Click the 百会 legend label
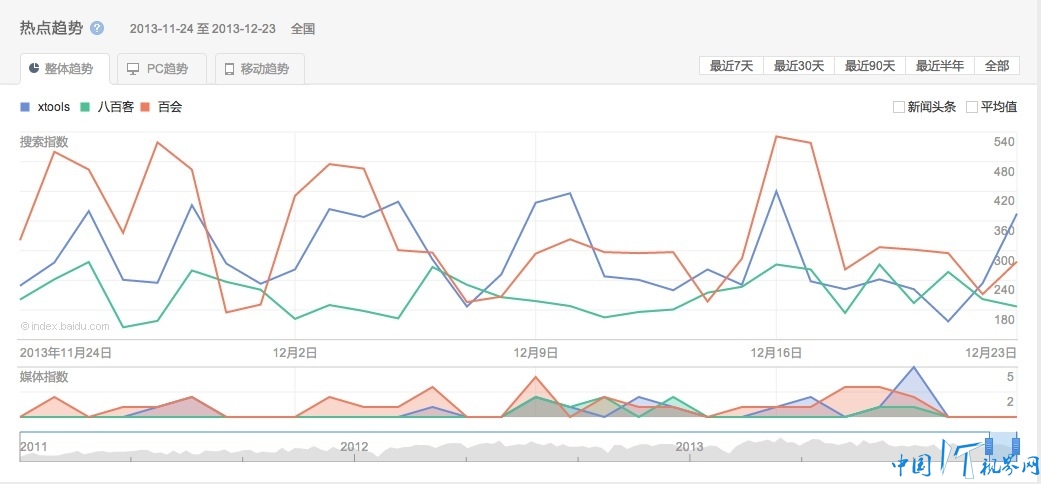Screen dimensions: 1041x484 169,107
